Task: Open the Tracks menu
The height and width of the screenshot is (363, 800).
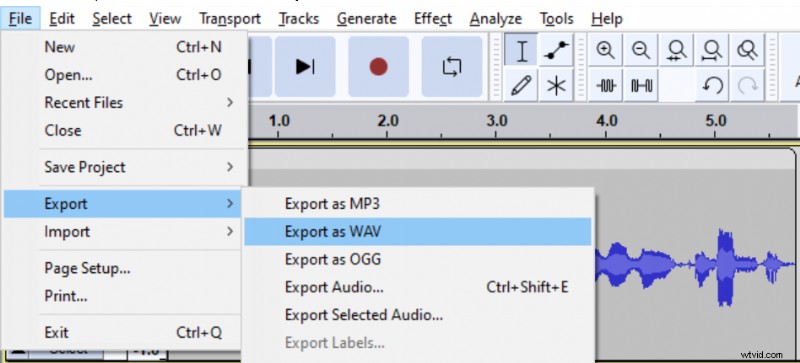Action: point(298,19)
